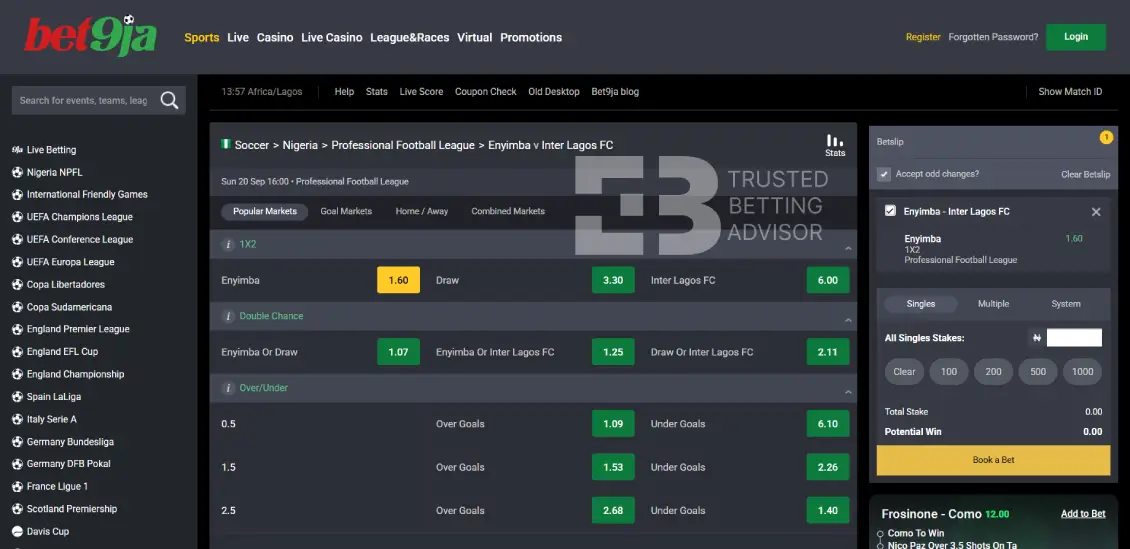1130x549 pixels.
Task: Click soccer ball icon next to Nigeria NPFL
Action: click(17, 172)
